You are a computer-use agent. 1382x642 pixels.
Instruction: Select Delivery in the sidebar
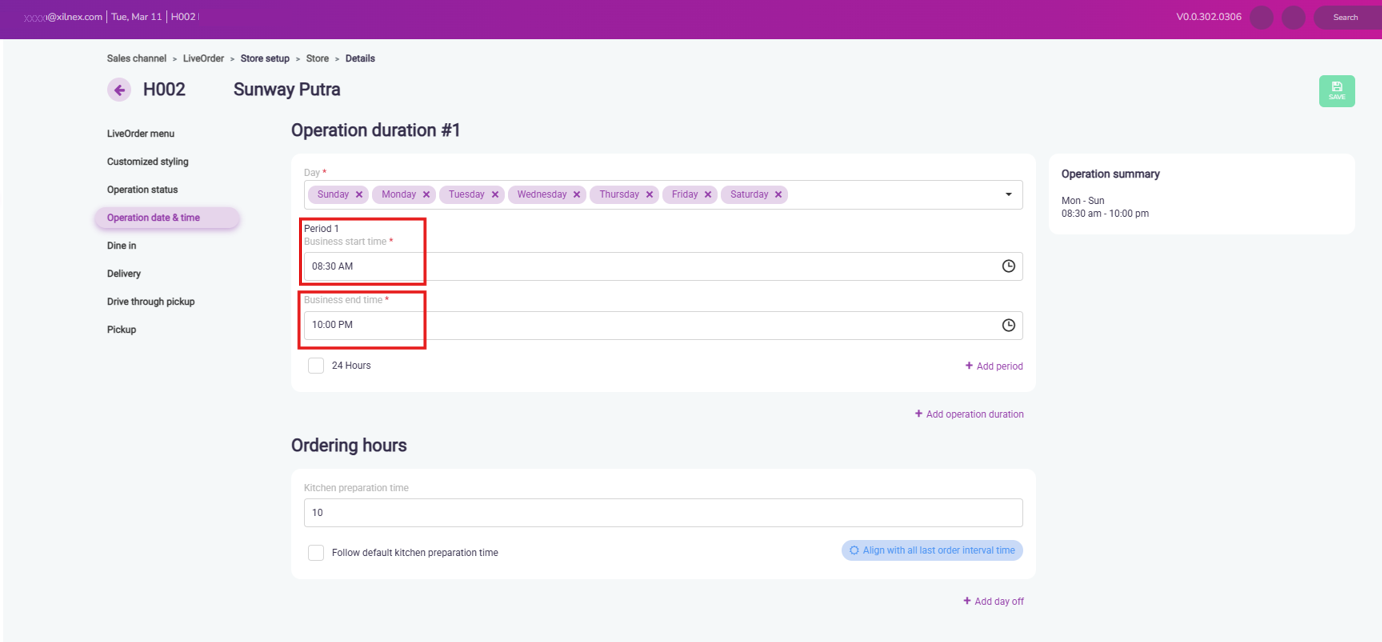[124, 274]
